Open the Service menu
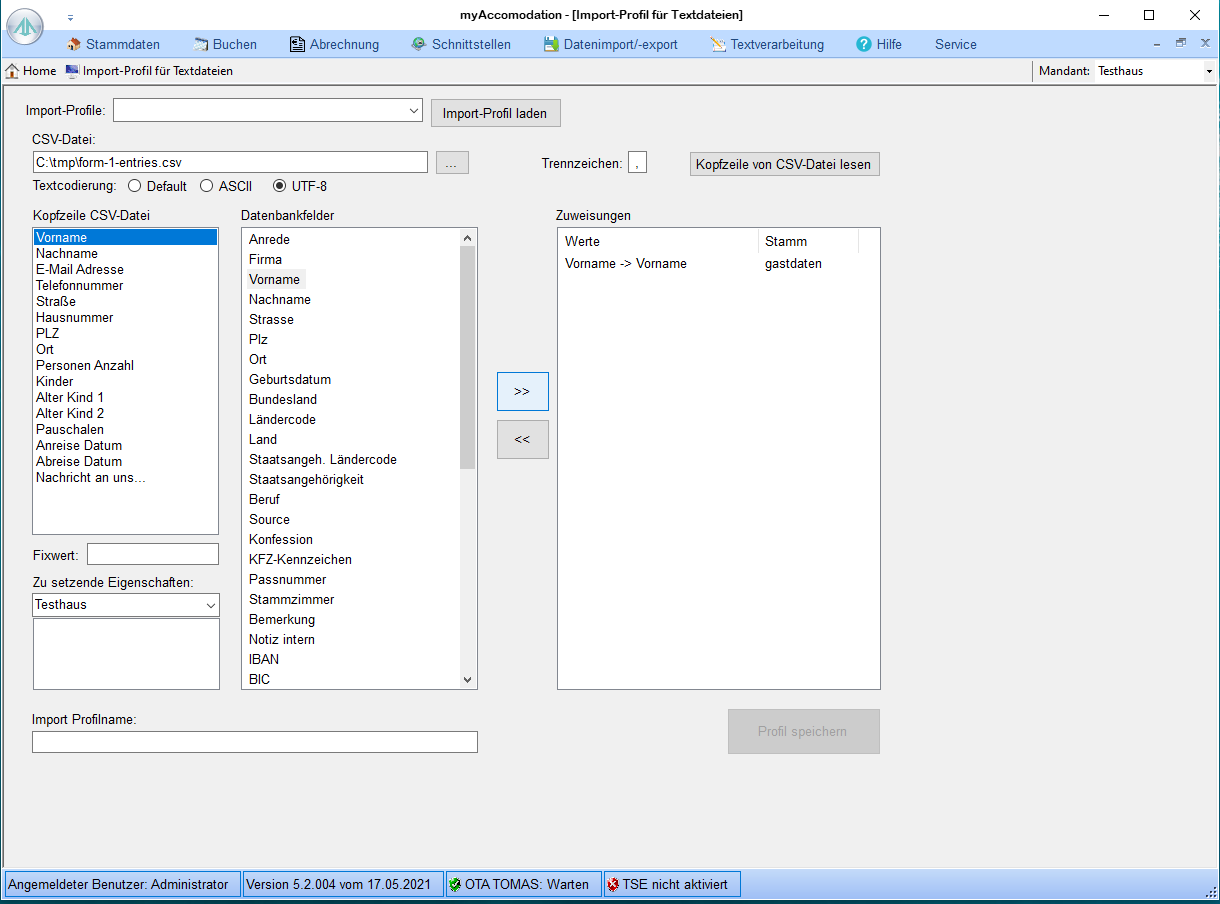Viewport: 1220px width, 904px height. tap(955, 44)
